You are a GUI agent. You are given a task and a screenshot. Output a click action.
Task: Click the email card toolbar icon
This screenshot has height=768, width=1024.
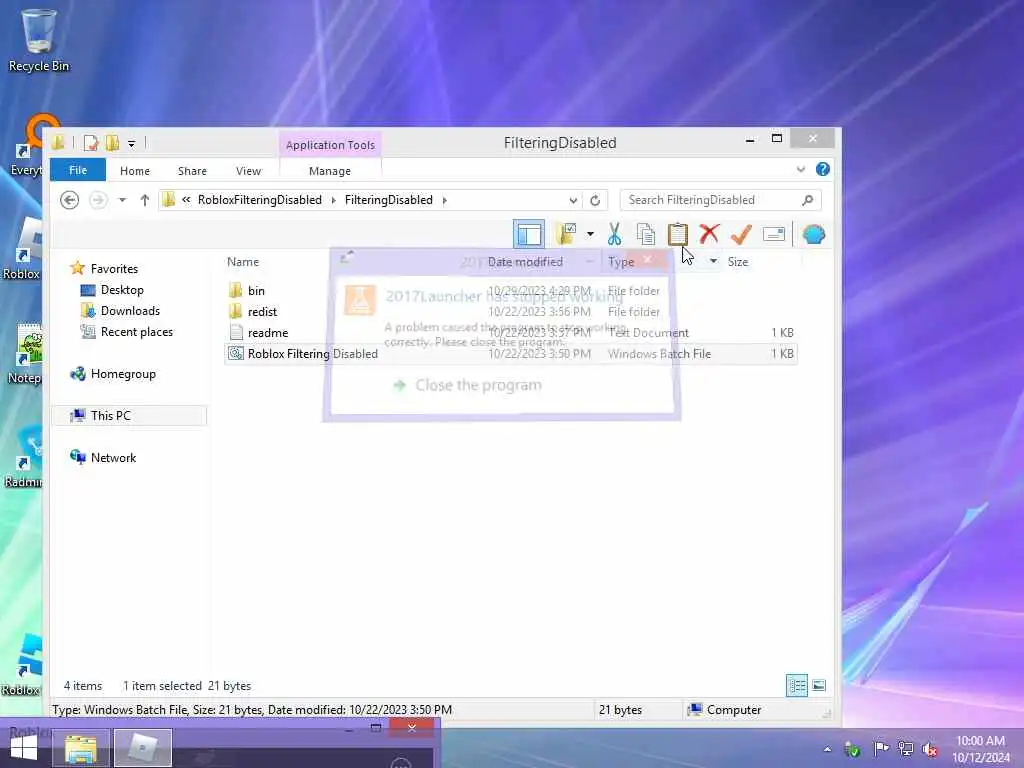coord(774,234)
